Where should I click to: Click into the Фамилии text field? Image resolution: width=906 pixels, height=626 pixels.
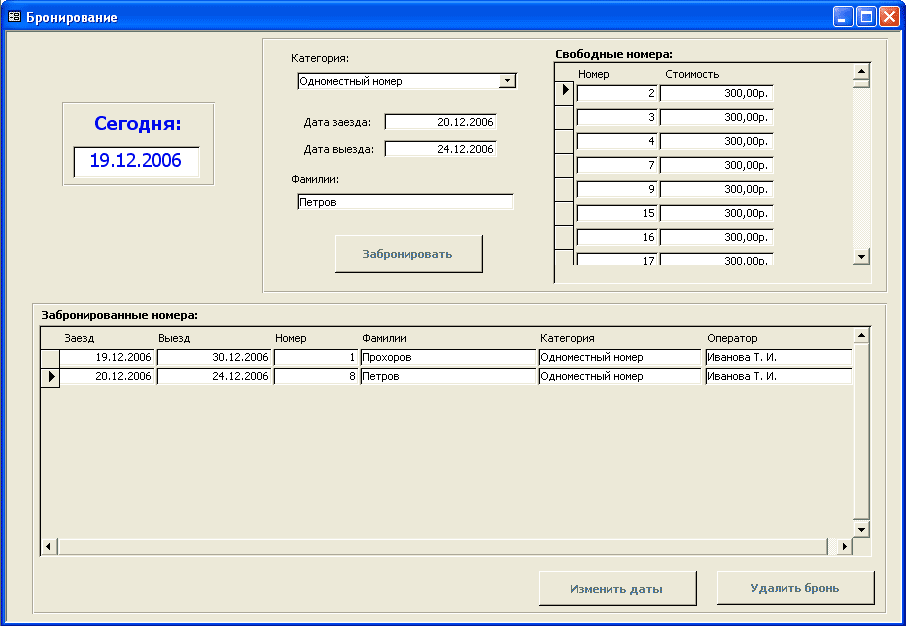click(x=405, y=202)
